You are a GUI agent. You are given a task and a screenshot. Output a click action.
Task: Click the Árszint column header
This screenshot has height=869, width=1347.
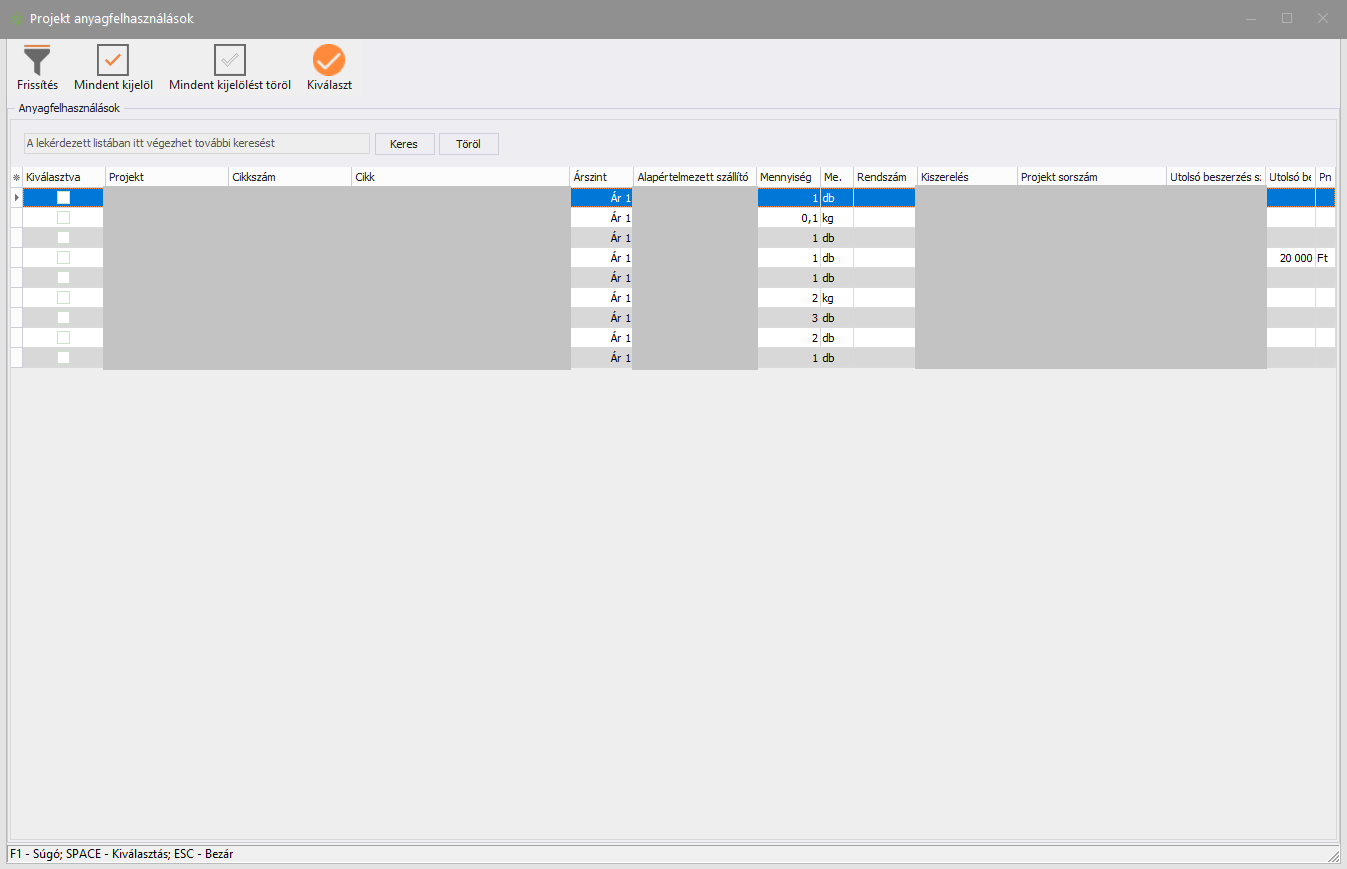pyautogui.click(x=601, y=177)
